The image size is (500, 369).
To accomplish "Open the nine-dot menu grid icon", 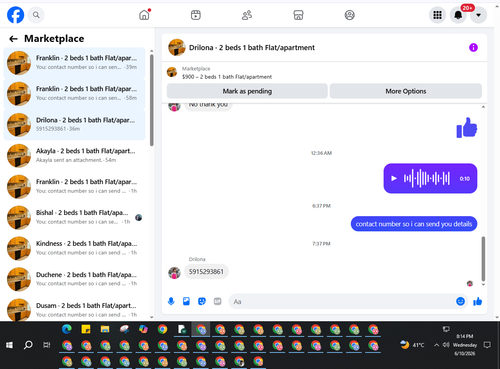I will (437, 15).
